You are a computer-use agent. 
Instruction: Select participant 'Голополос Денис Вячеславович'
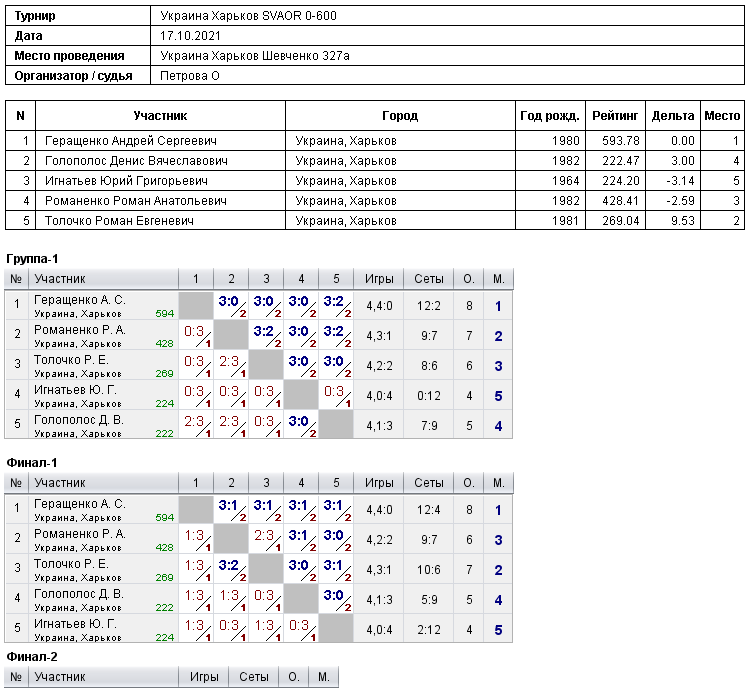pos(136,161)
